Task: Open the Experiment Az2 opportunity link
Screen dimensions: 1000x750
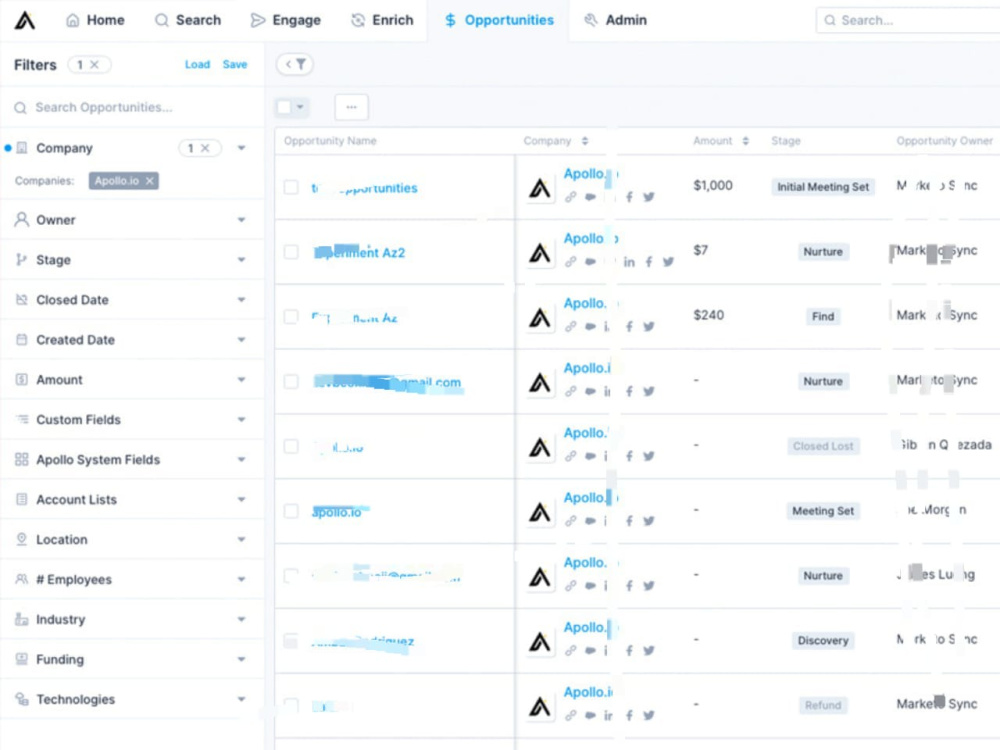Action: click(359, 253)
